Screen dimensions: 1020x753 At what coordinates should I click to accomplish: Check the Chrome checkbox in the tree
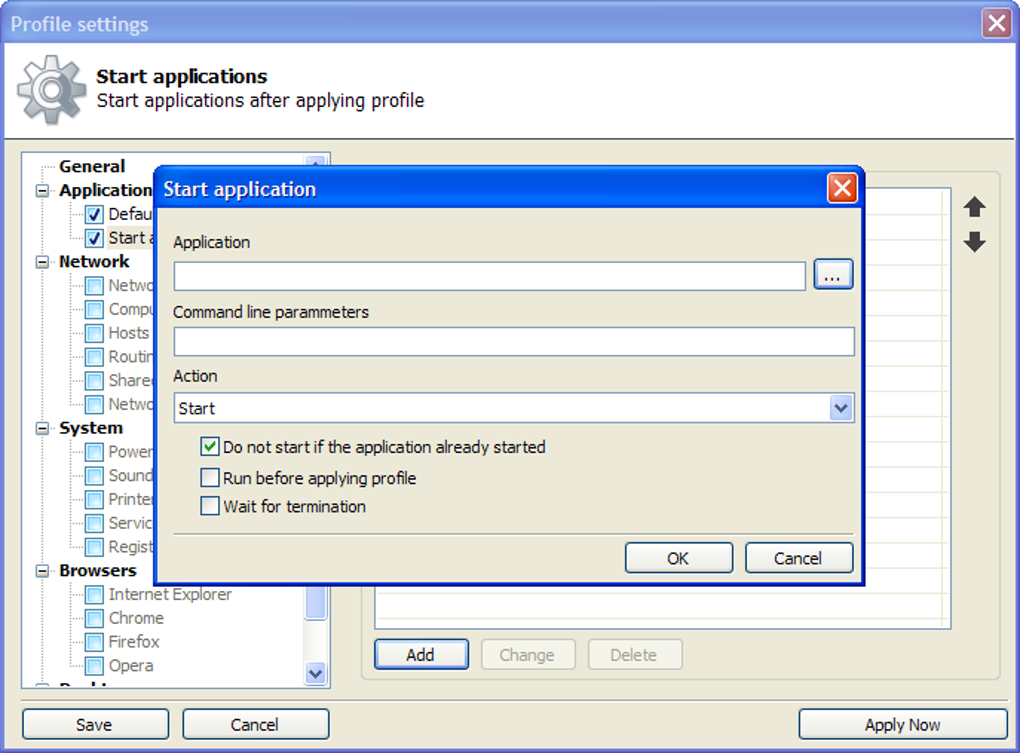coord(94,618)
